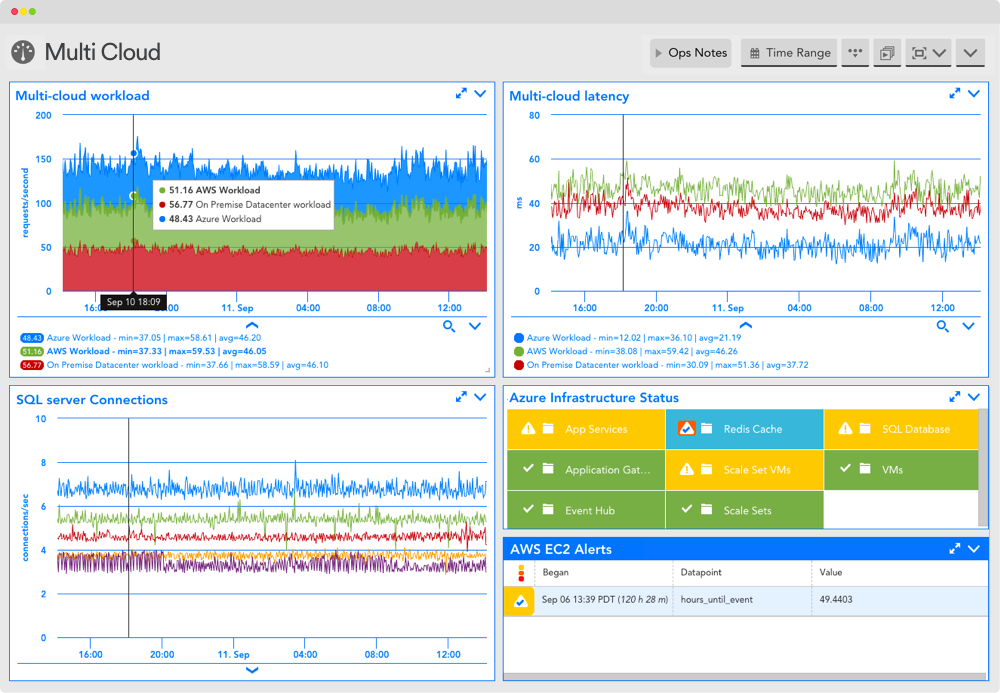Collapse the workload chart legend with the up caret

coord(252,325)
